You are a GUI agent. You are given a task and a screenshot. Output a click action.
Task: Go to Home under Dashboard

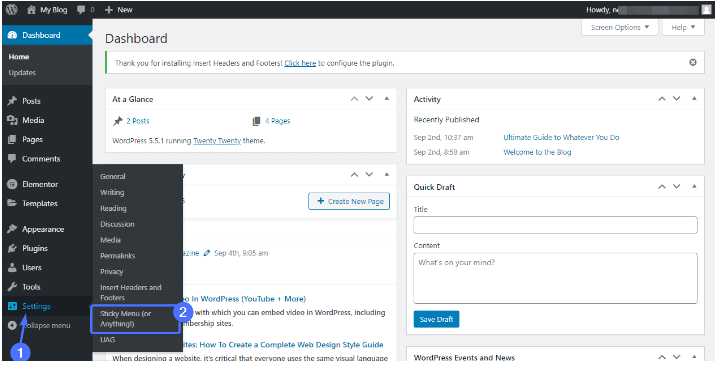click(19, 57)
